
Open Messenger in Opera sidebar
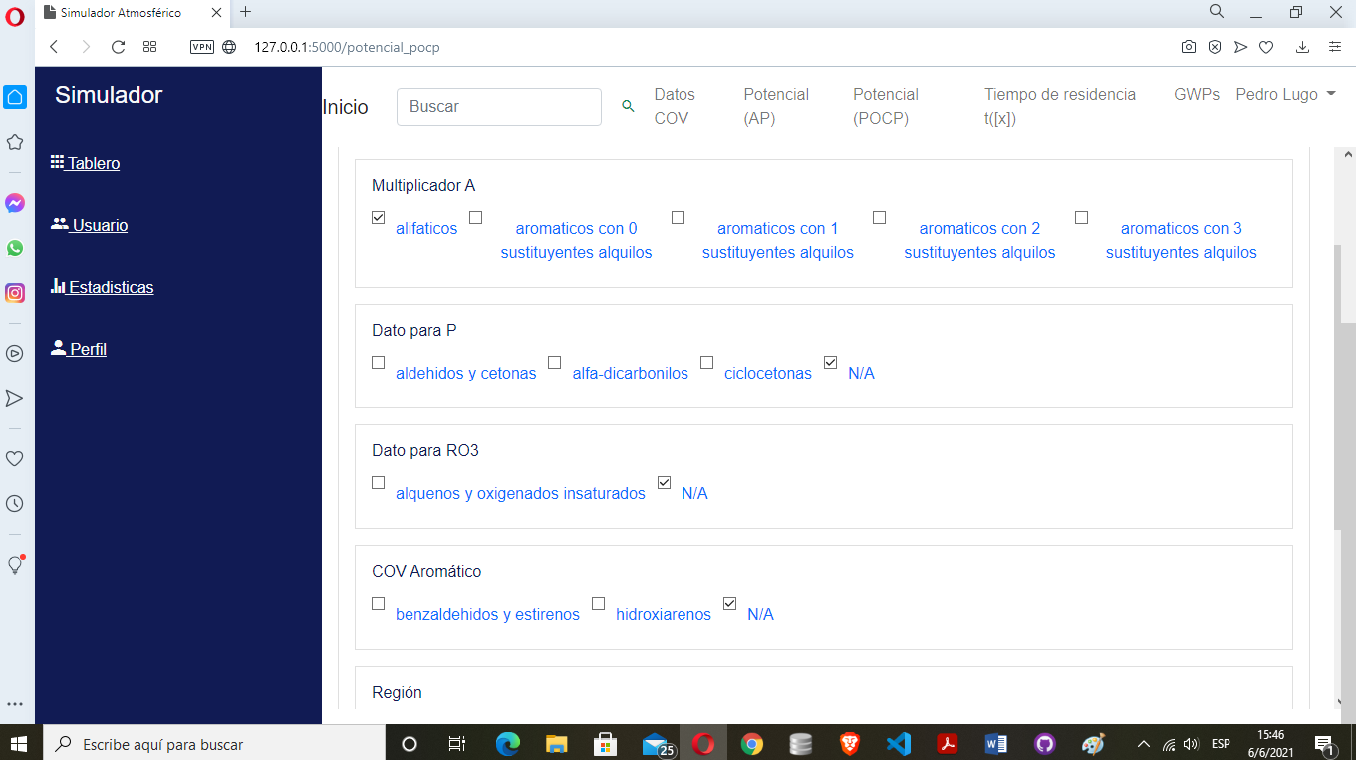point(15,203)
